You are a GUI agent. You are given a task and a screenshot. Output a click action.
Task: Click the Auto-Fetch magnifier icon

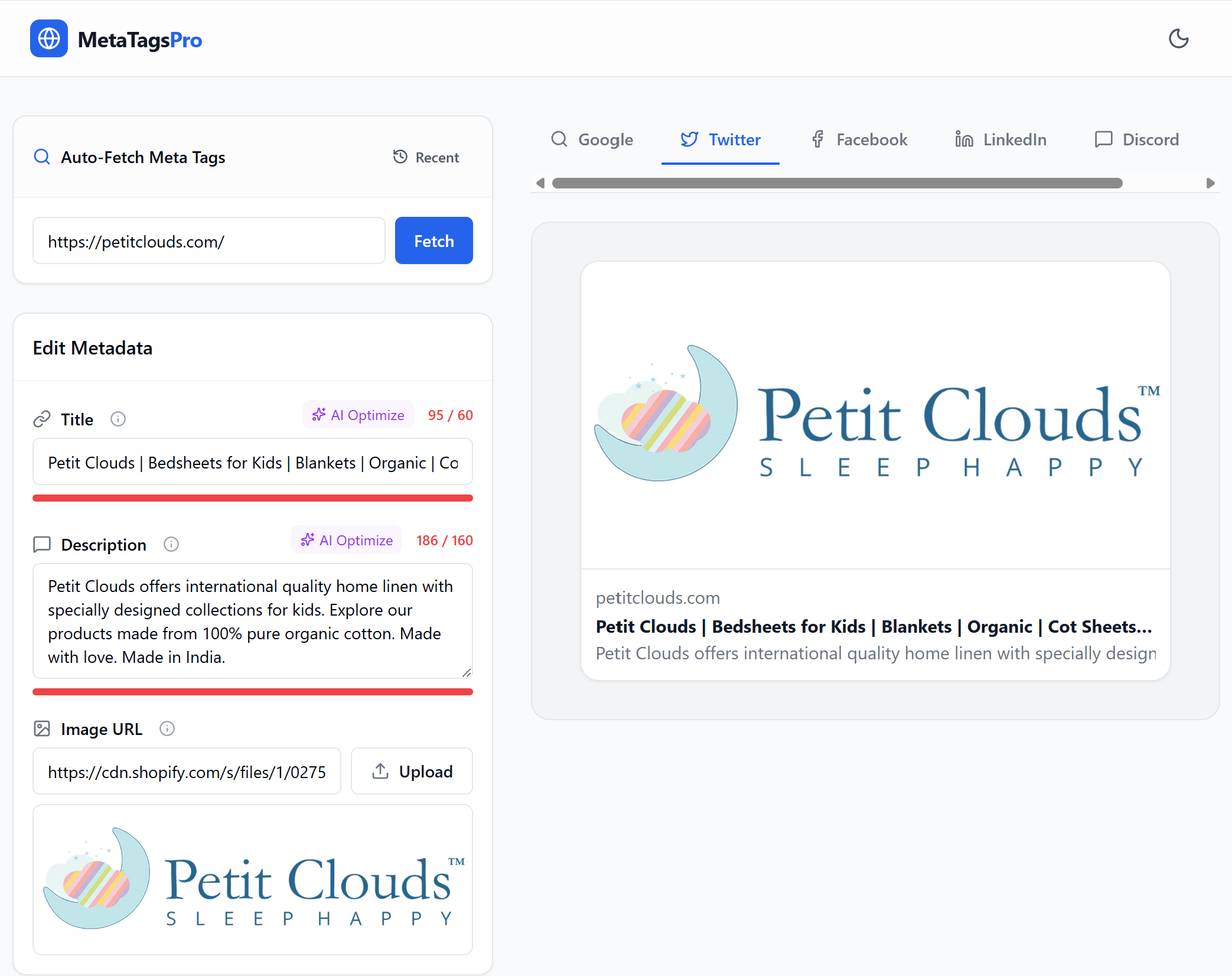click(42, 157)
